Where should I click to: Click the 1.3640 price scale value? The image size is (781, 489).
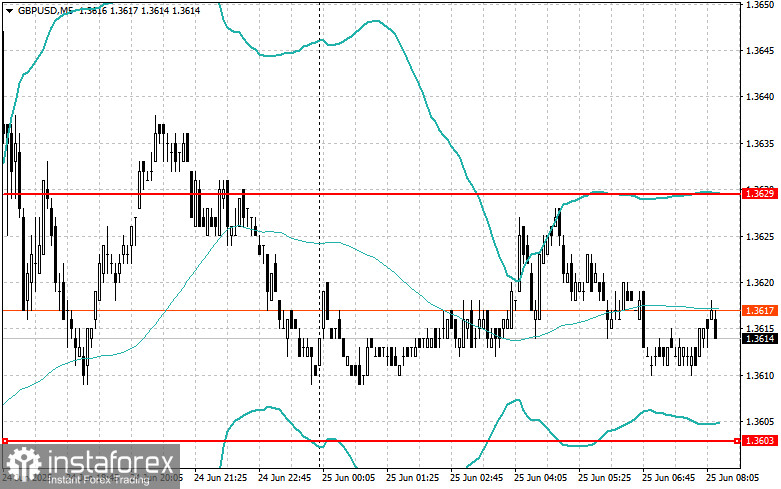click(x=760, y=97)
